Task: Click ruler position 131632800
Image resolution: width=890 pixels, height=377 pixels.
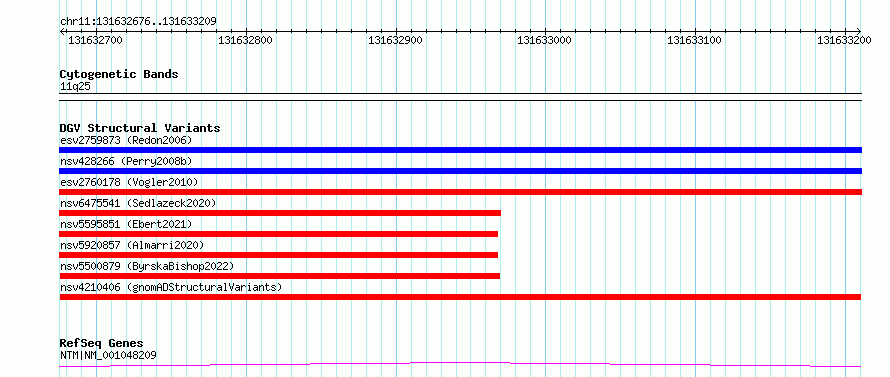Action: 245,40
